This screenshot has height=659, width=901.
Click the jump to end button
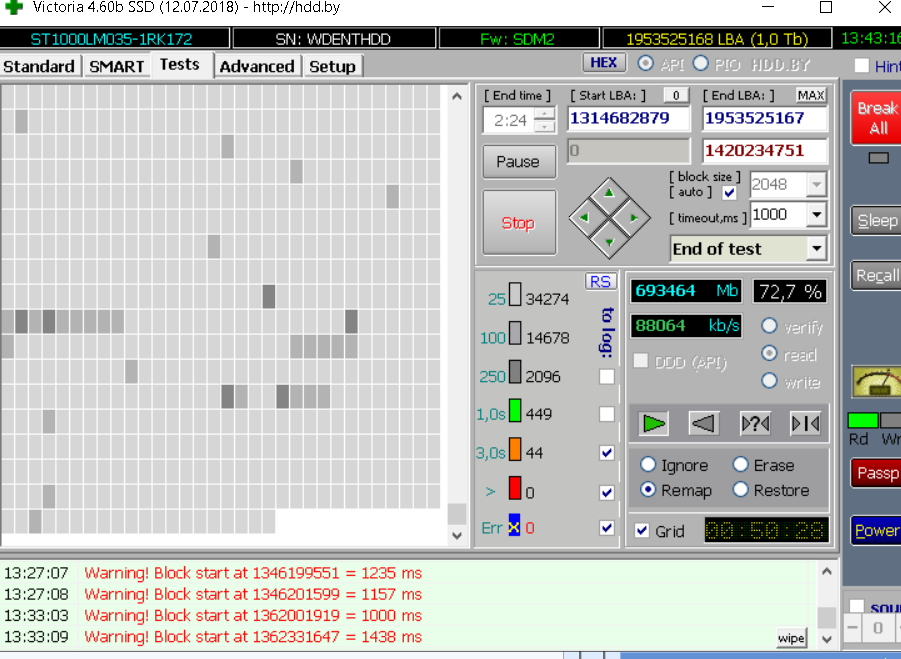tap(806, 424)
